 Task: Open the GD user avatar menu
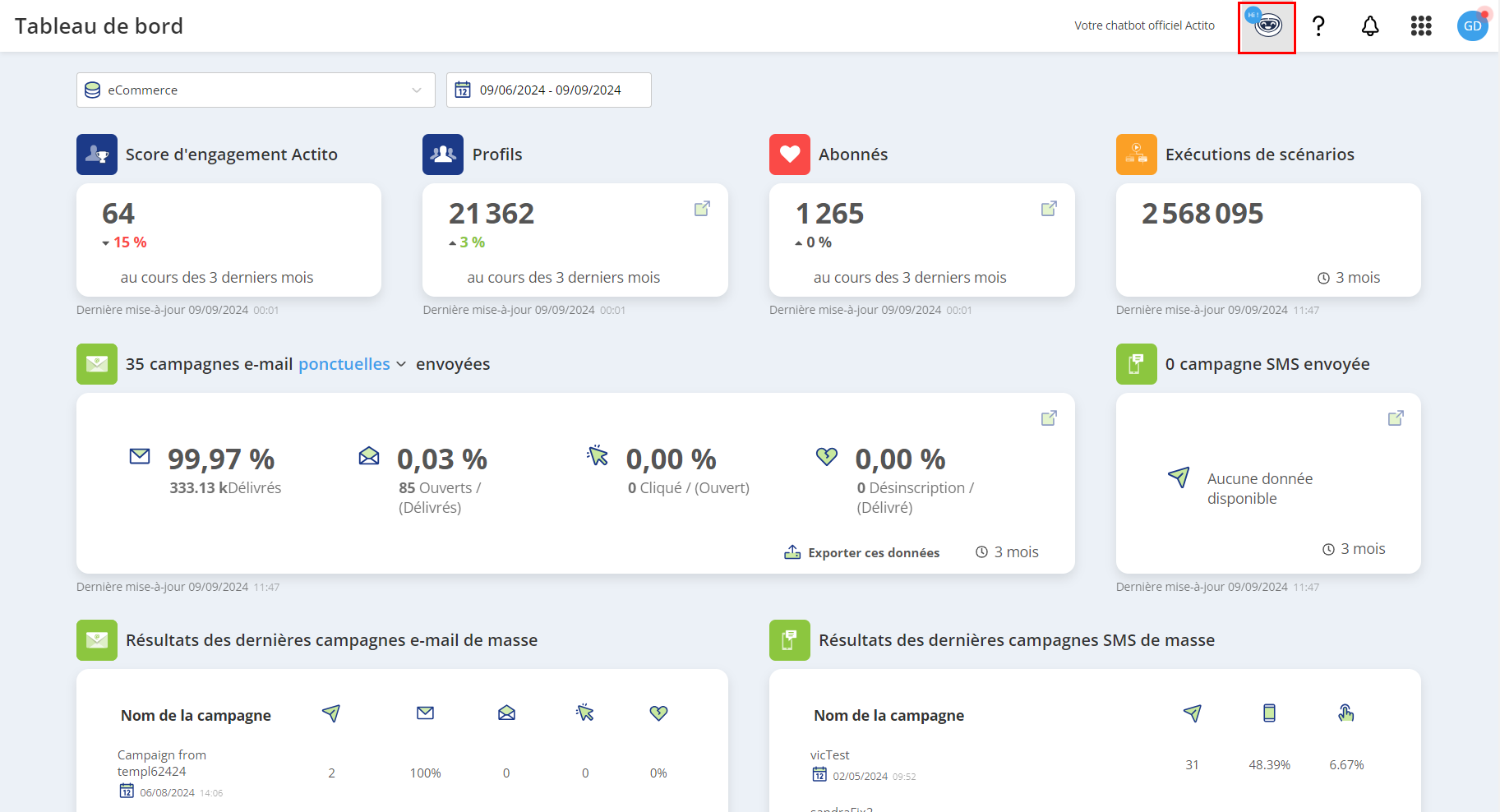(1472, 26)
